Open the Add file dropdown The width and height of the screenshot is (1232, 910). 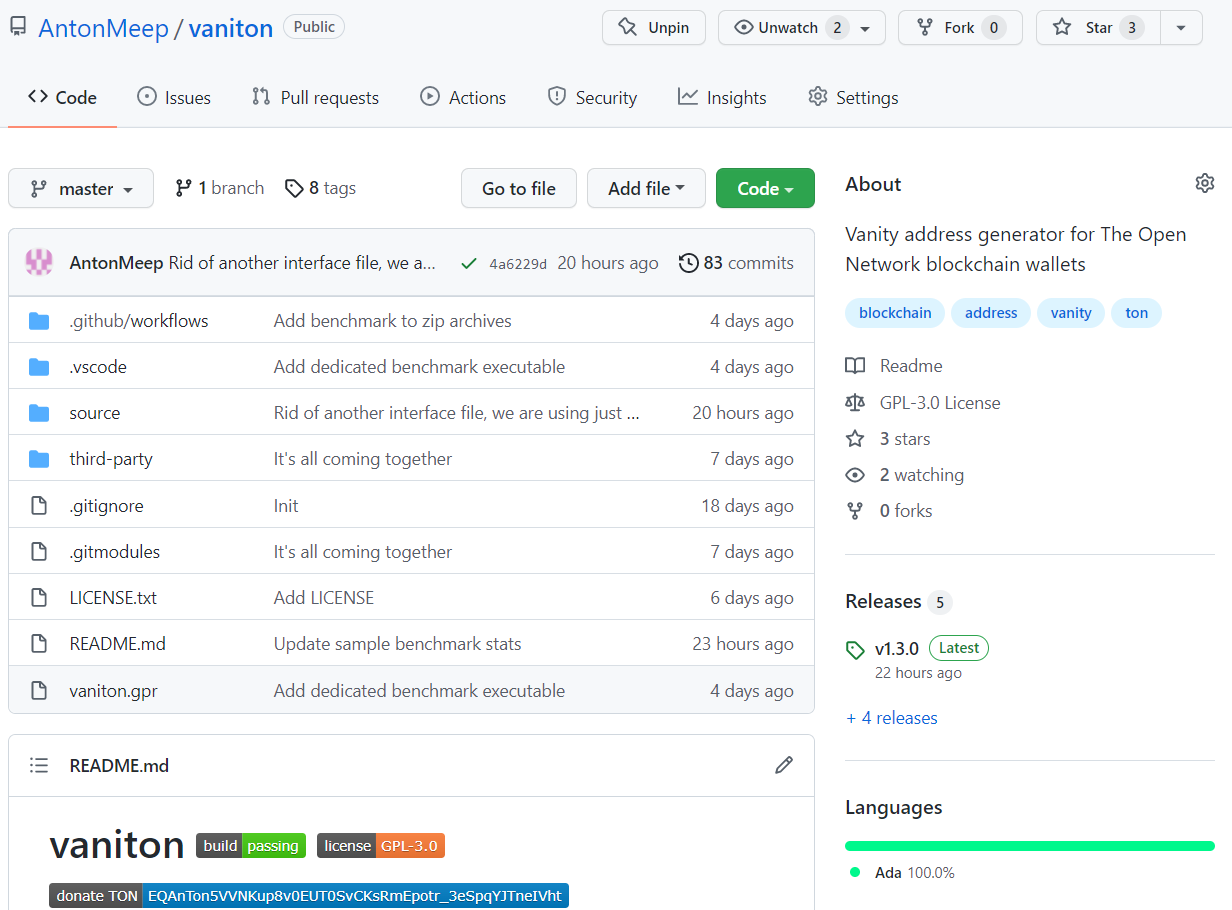coord(646,188)
